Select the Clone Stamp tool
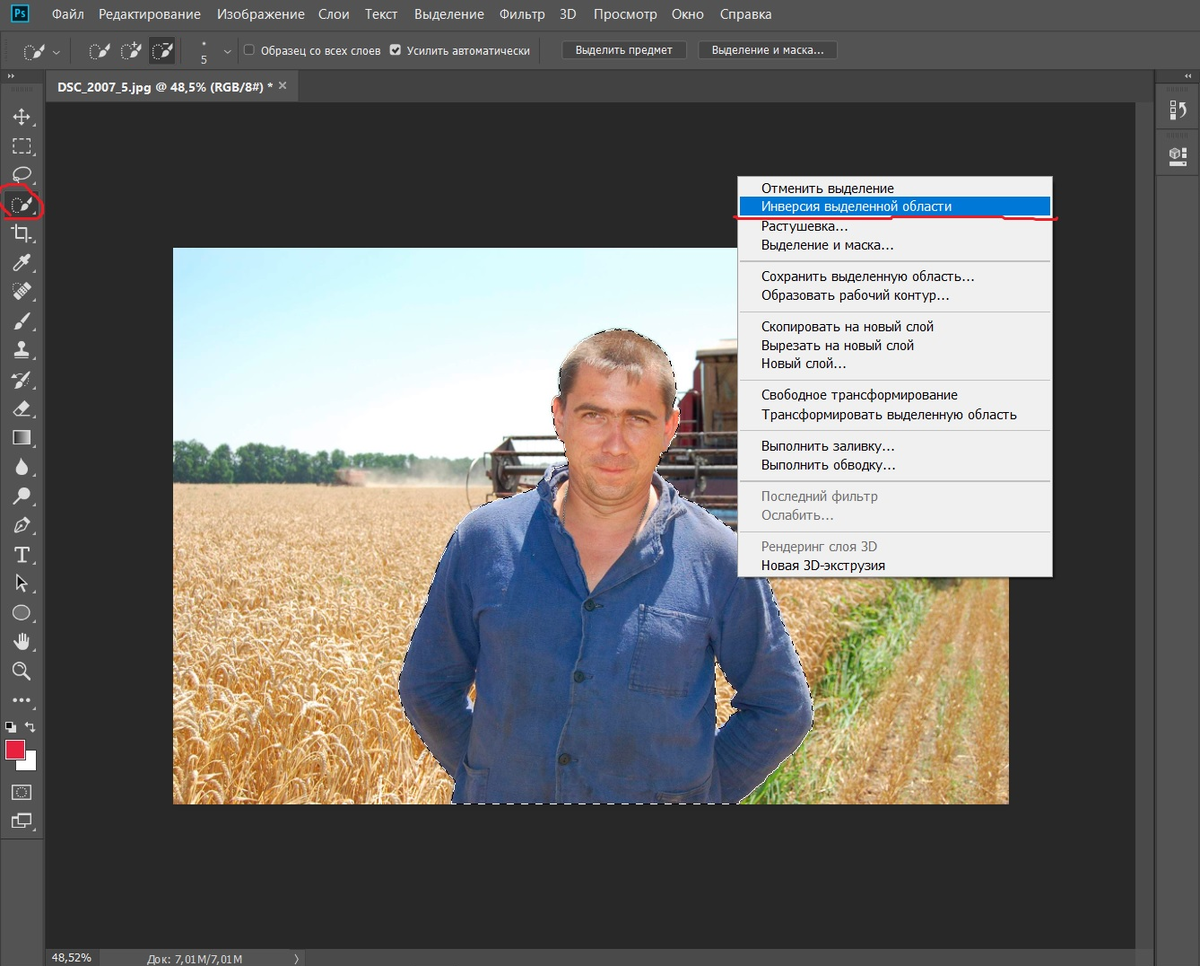 click(21, 350)
